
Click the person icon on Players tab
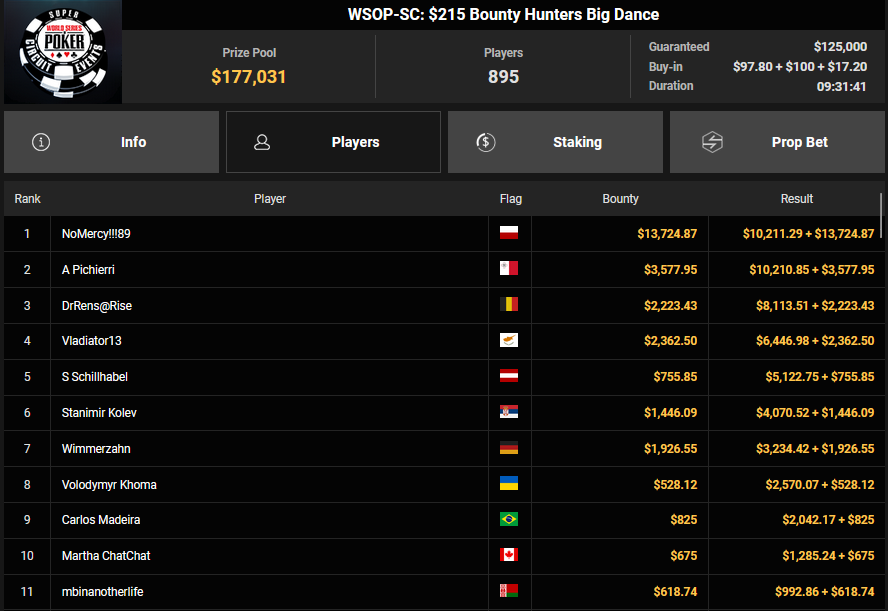[263, 142]
